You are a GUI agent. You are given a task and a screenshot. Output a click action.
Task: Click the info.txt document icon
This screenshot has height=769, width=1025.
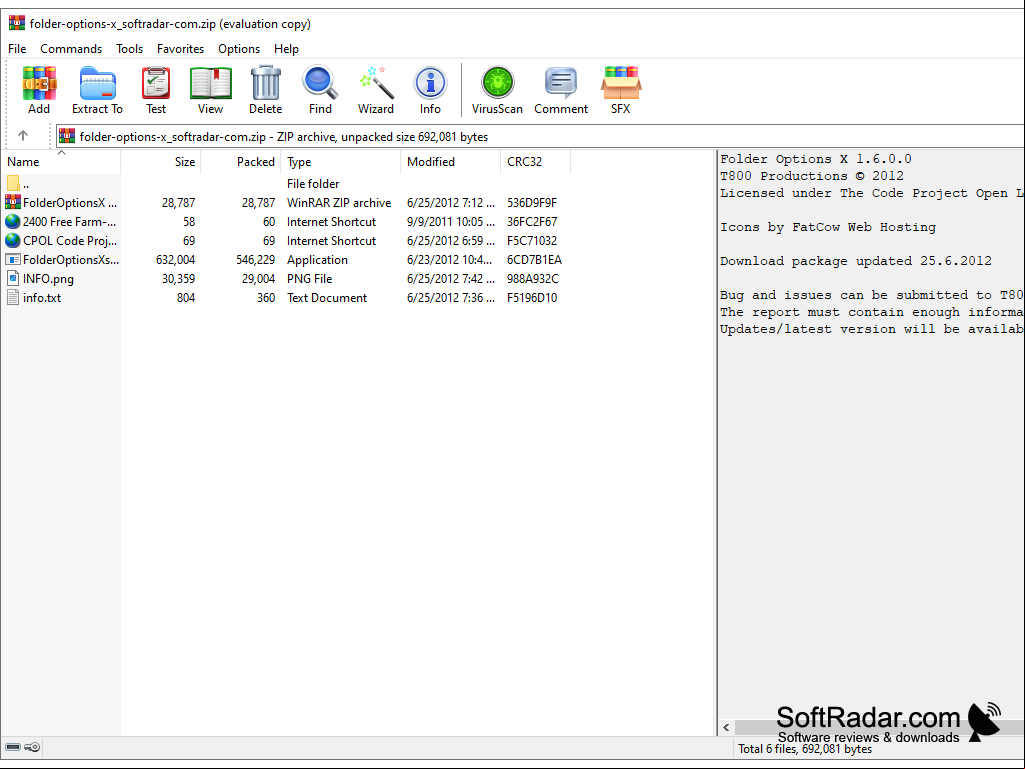(13, 298)
